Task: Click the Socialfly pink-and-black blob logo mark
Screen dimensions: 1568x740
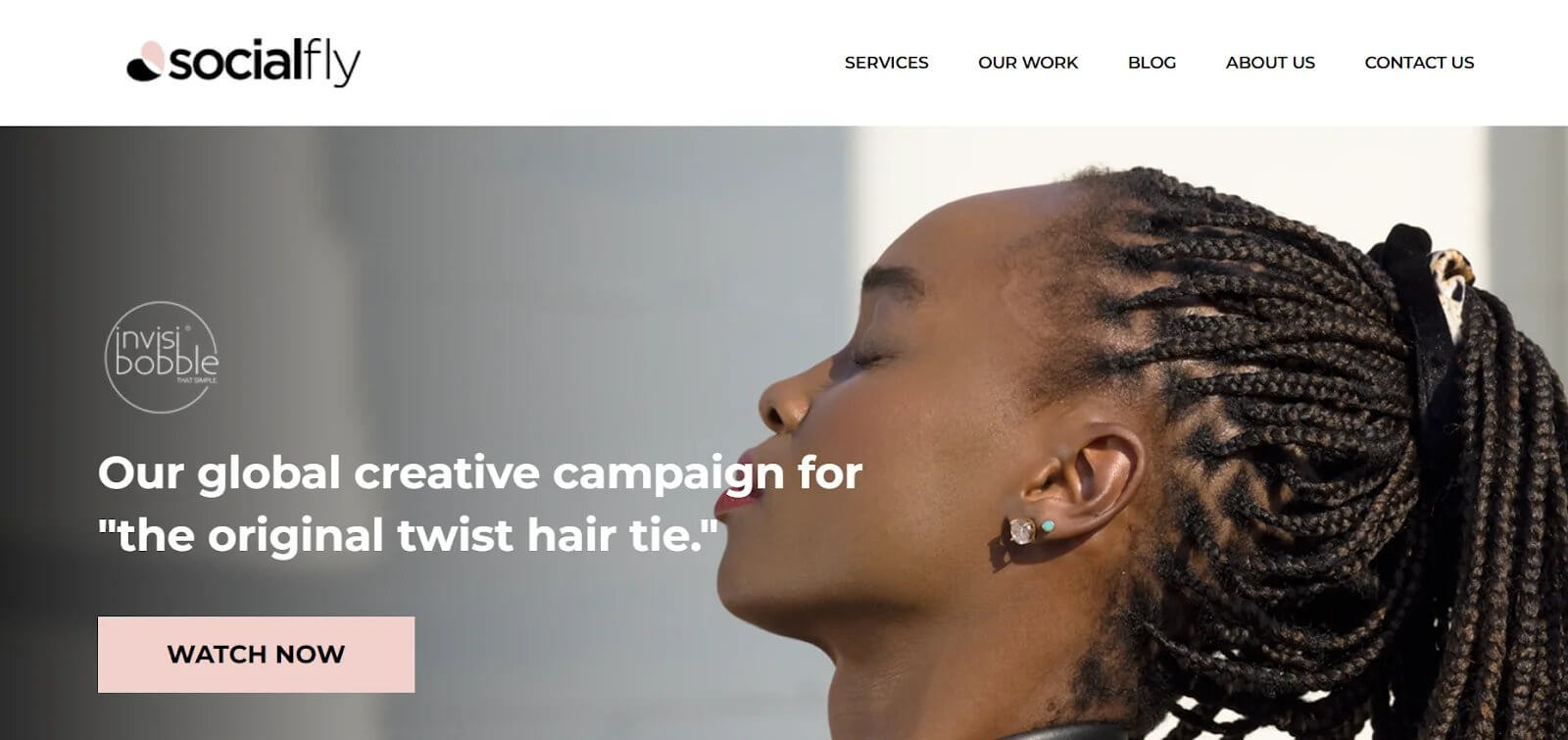Action: pyautogui.click(x=145, y=62)
